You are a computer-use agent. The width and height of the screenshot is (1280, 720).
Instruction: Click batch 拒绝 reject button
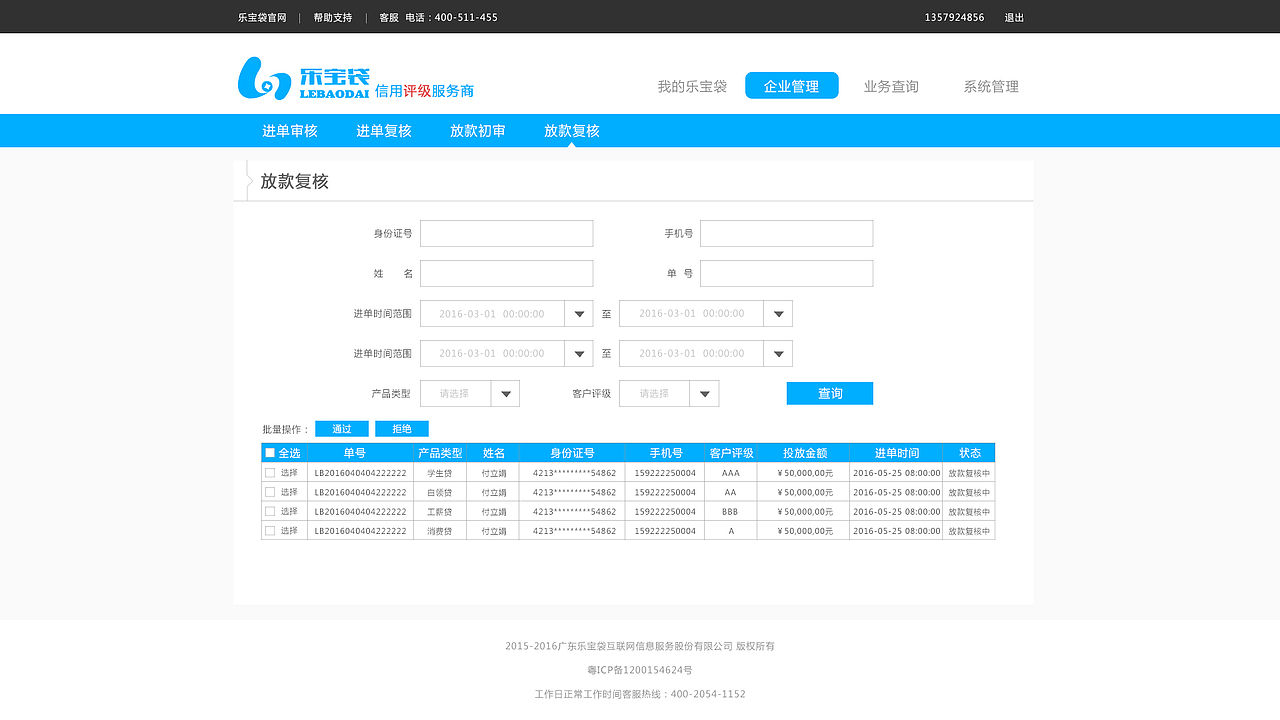click(402, 429)
